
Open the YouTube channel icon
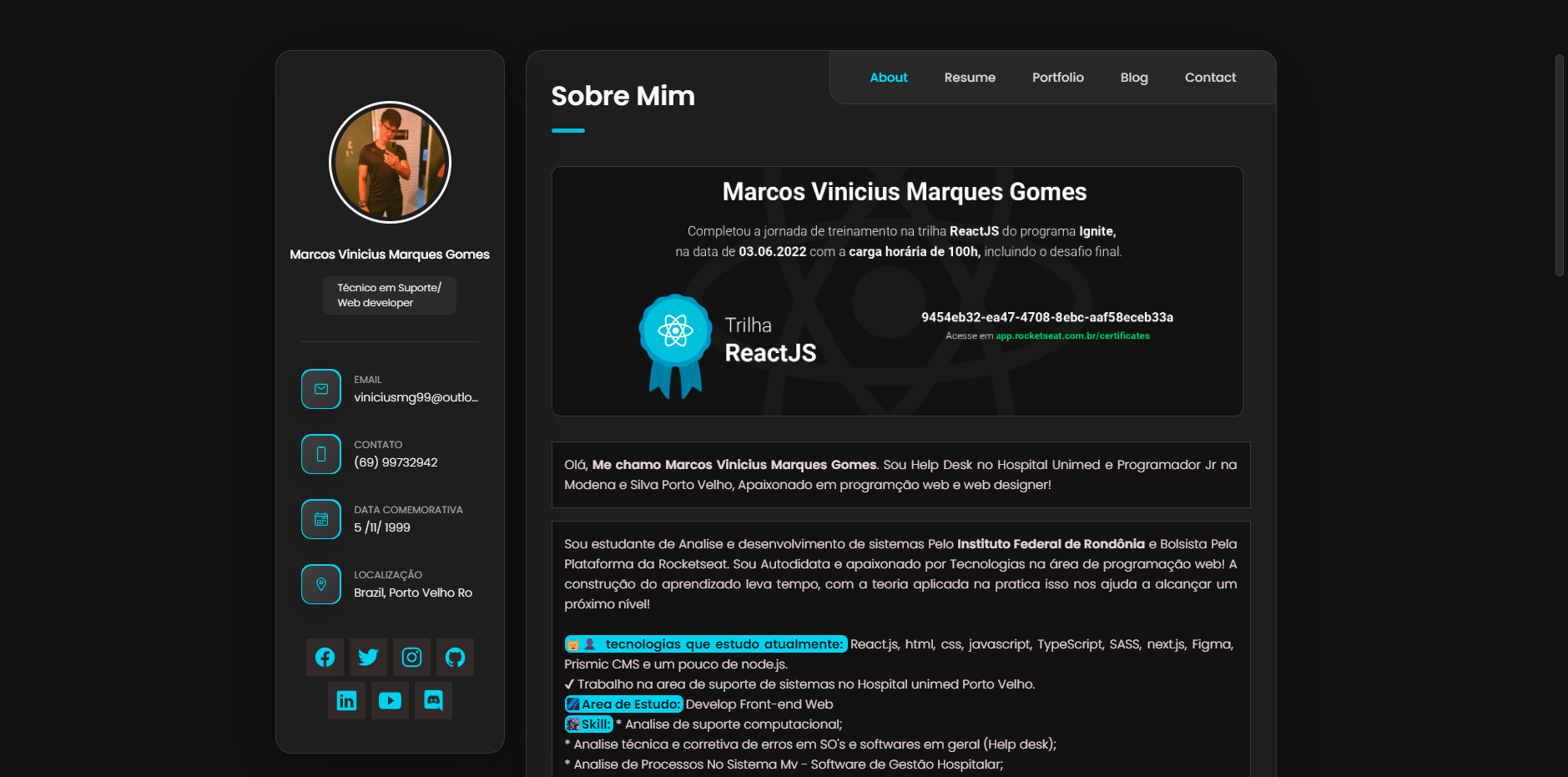click(390, 700)
